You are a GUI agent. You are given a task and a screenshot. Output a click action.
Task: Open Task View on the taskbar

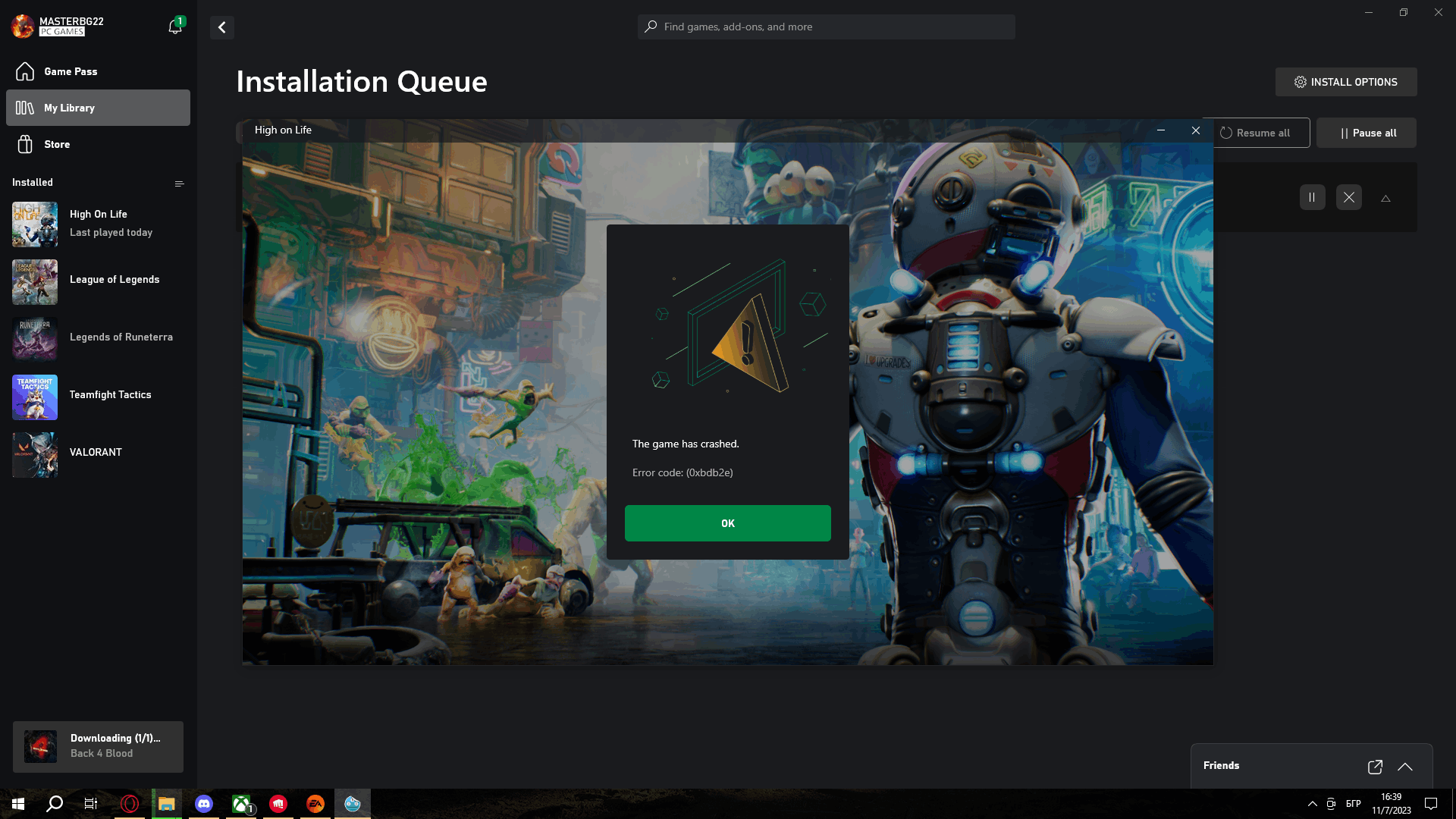pos(91,804)
